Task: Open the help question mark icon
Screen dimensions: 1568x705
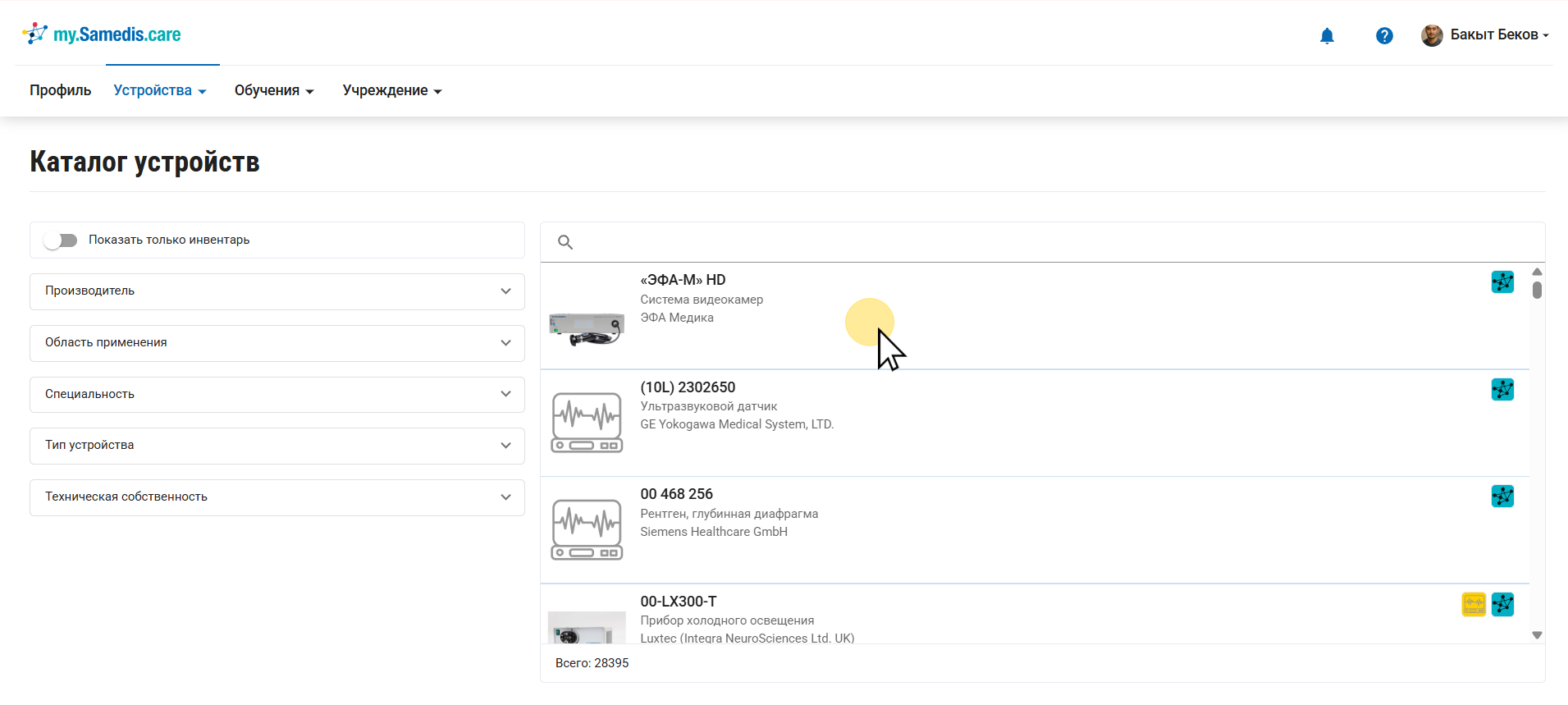Action: pos(1384,35)
